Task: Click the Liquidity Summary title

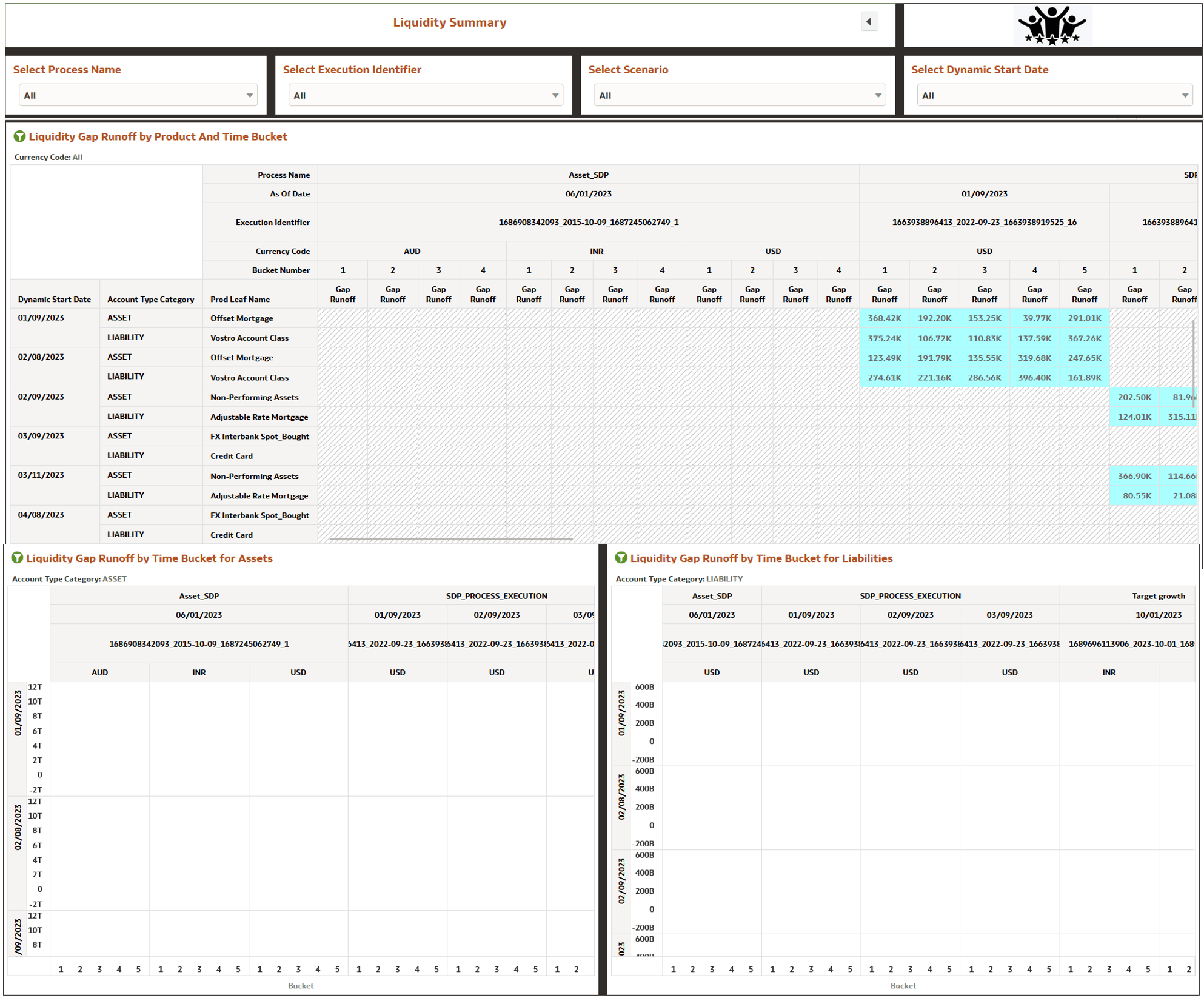Action: (449, 22)
